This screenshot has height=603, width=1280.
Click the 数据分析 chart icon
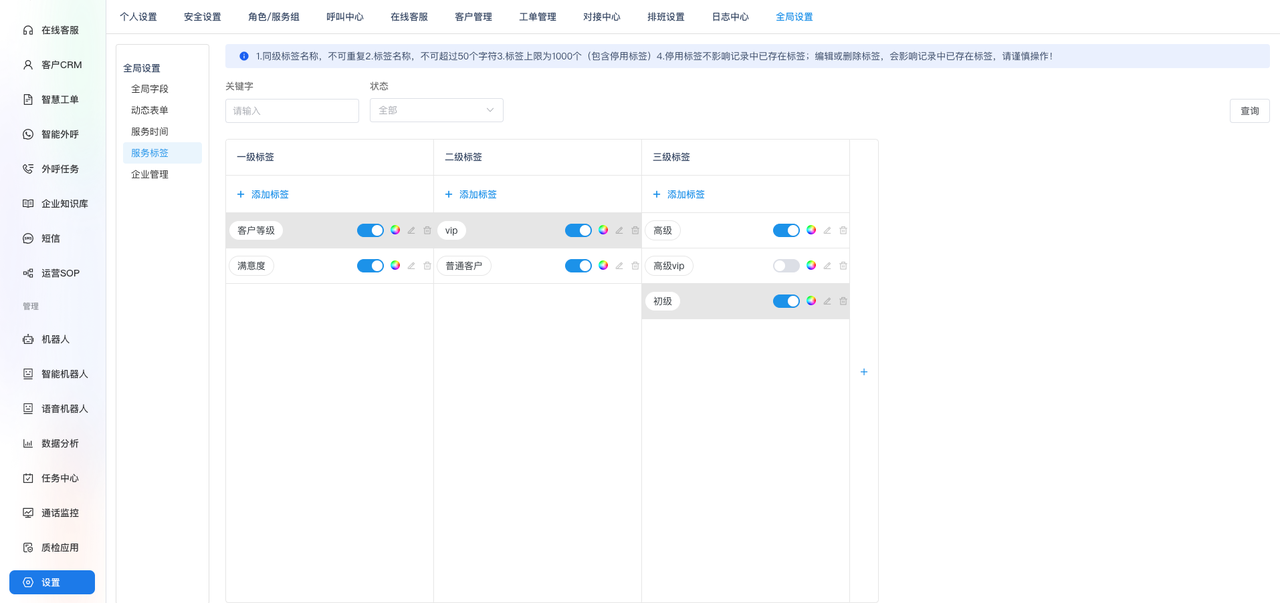pyautogui.click(x=28, y=443)
